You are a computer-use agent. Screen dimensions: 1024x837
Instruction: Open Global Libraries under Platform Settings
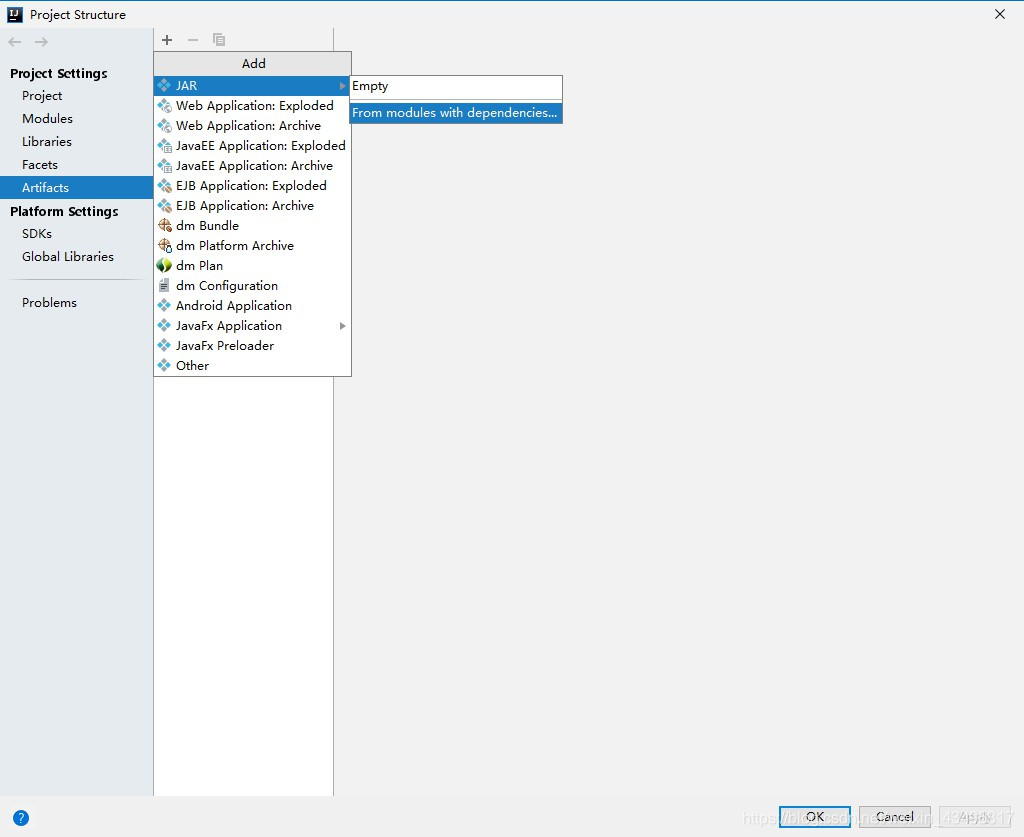[76, 257]
